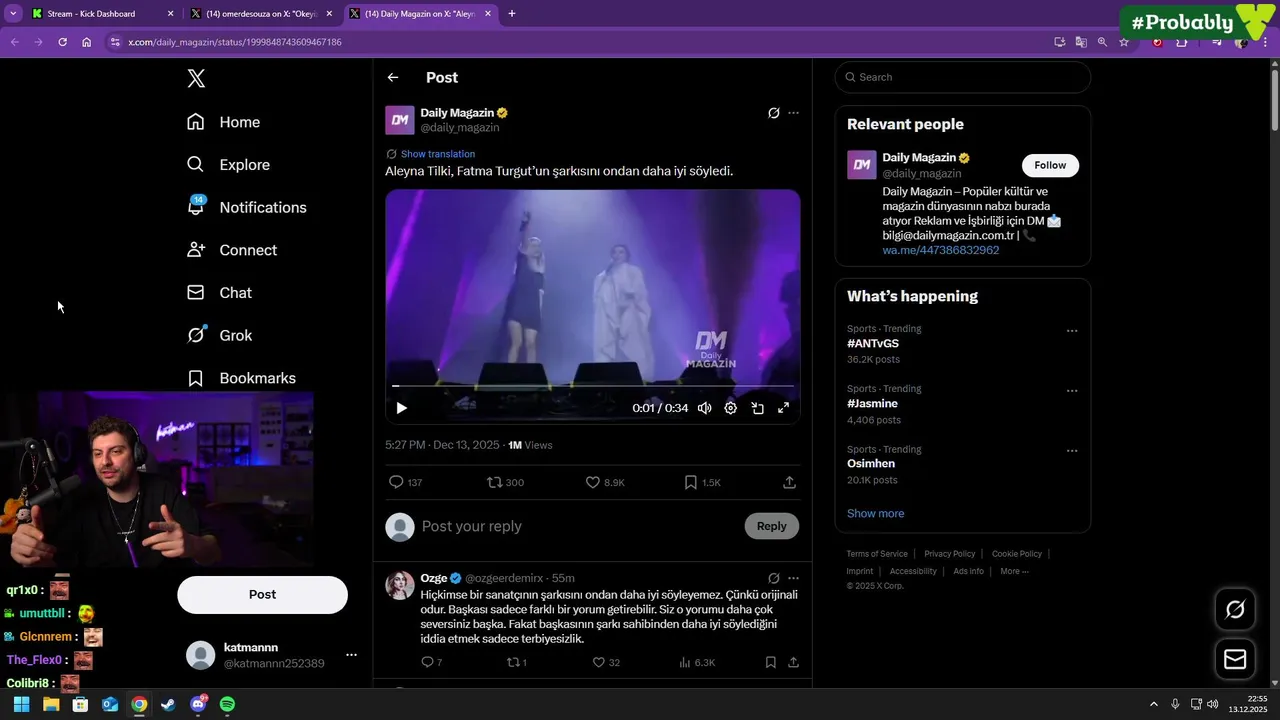Expand the More footer menu

(1014, 571)
